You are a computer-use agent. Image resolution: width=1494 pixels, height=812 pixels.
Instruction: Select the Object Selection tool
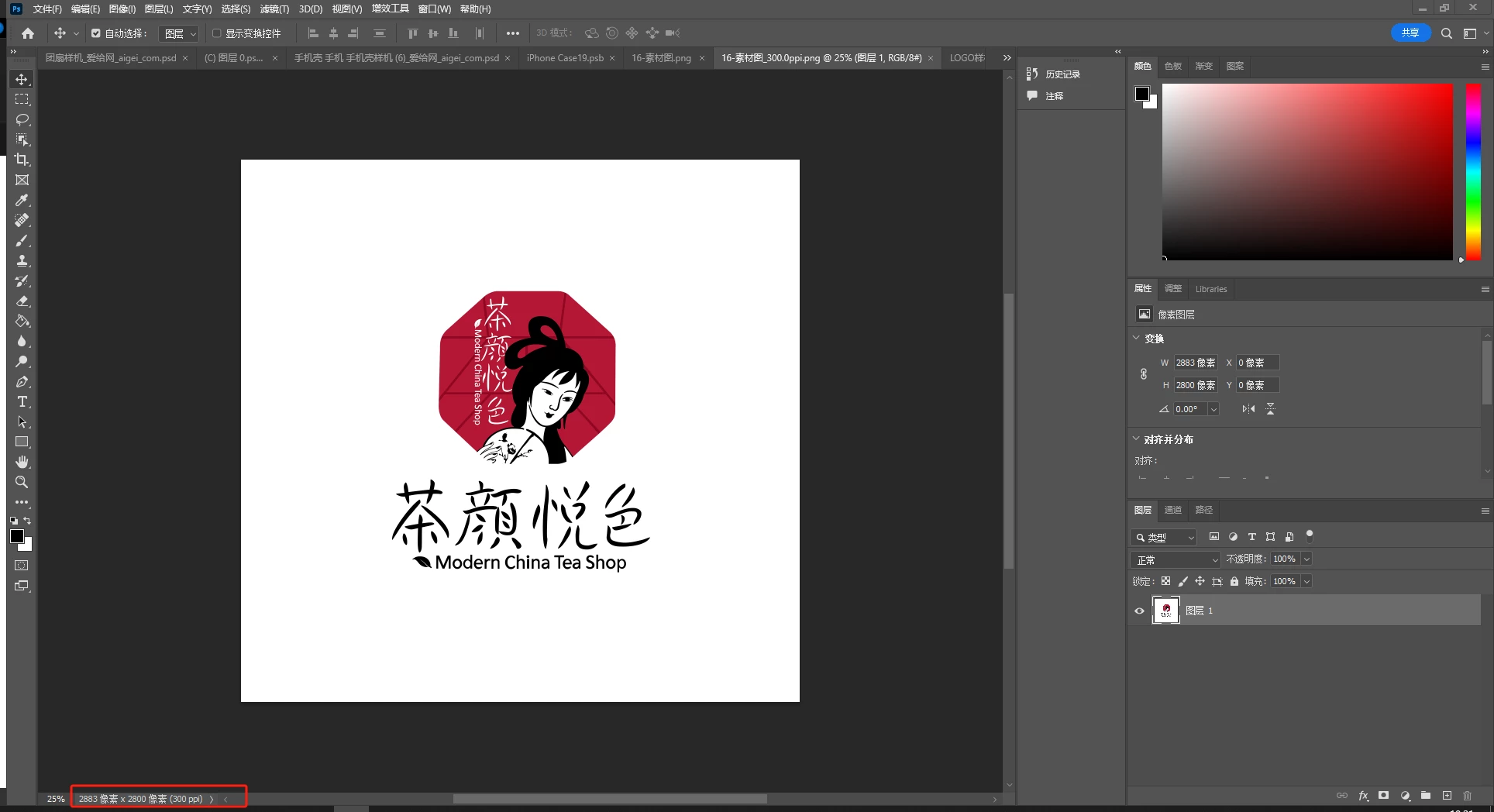coord(22,139)
